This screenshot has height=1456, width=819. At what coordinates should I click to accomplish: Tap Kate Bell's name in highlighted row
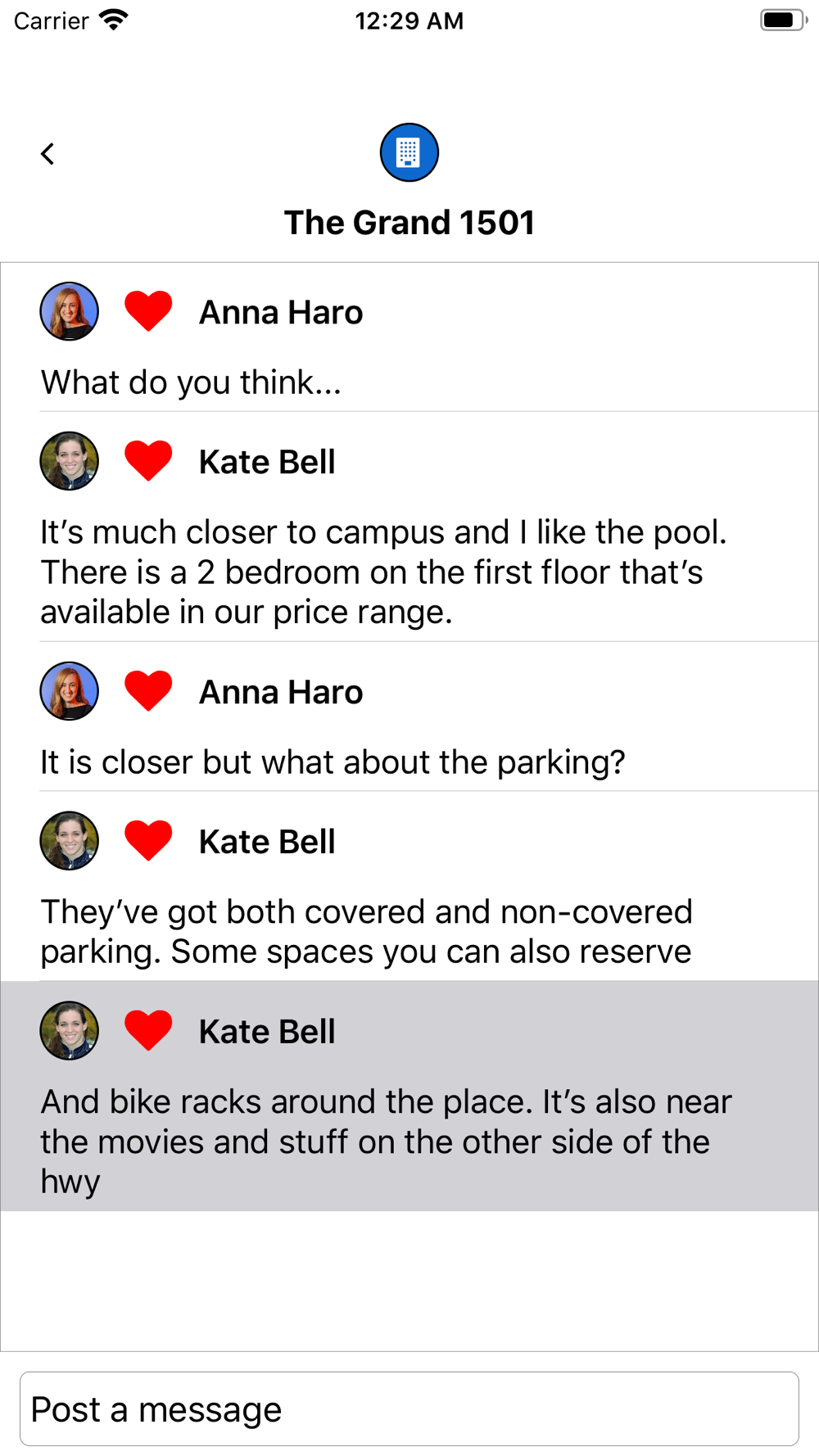click(x=267, y=1032)
